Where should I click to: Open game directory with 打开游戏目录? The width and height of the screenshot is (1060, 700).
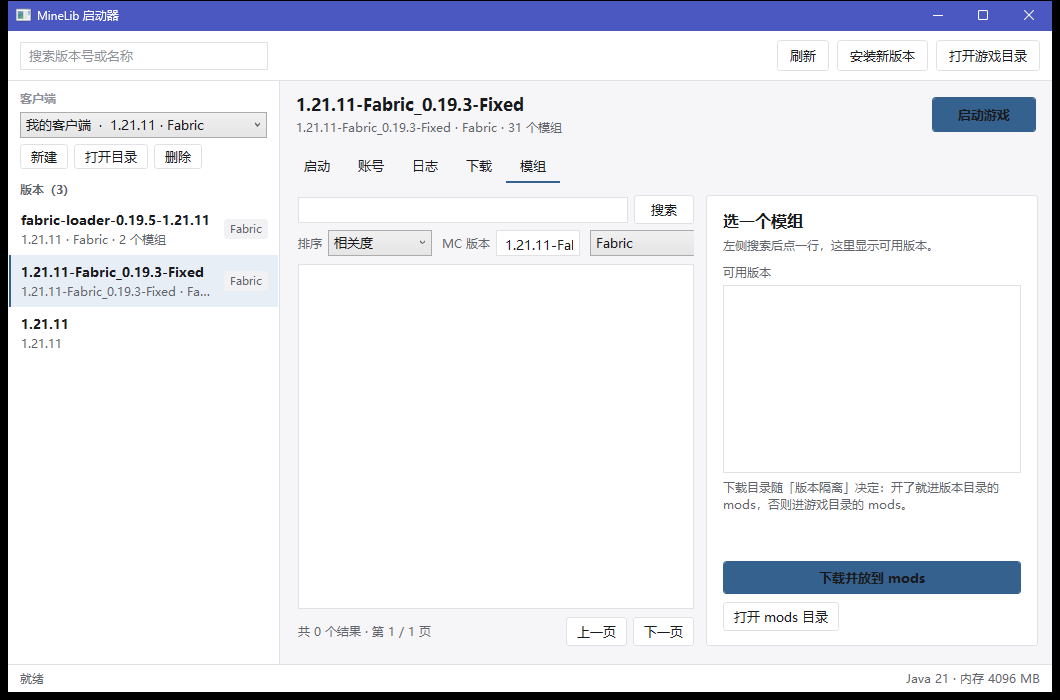pos(988,56)
